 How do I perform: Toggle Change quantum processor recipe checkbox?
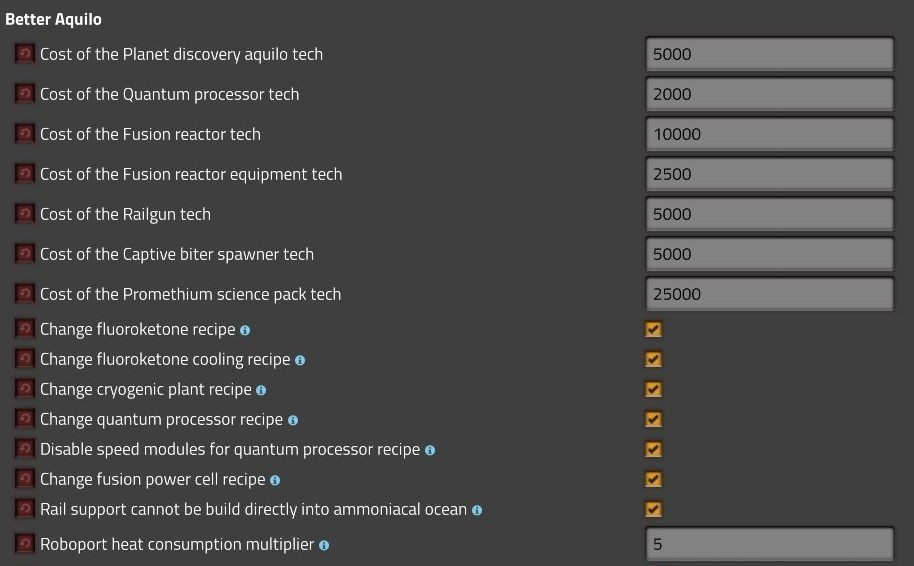[653, 419]
